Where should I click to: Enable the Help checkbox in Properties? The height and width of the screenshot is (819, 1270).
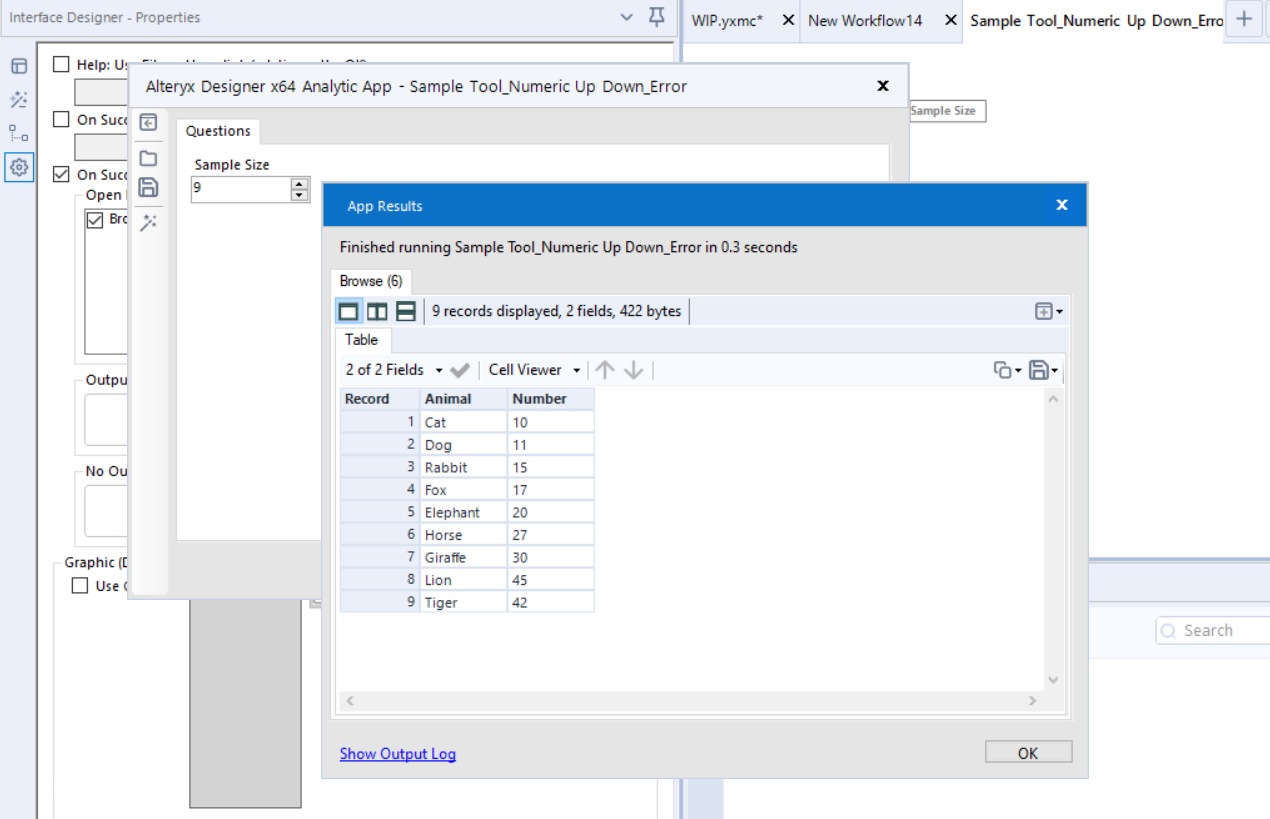62,65
